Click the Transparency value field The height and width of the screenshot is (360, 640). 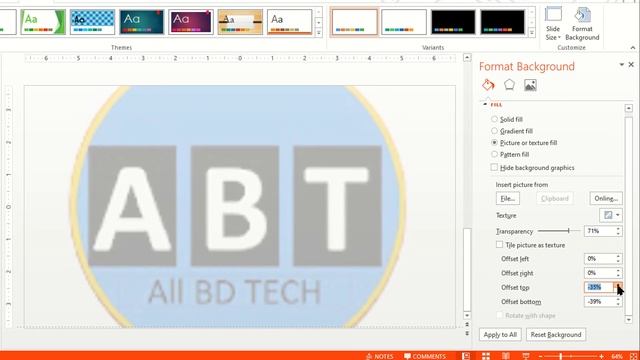click(600, 231)
